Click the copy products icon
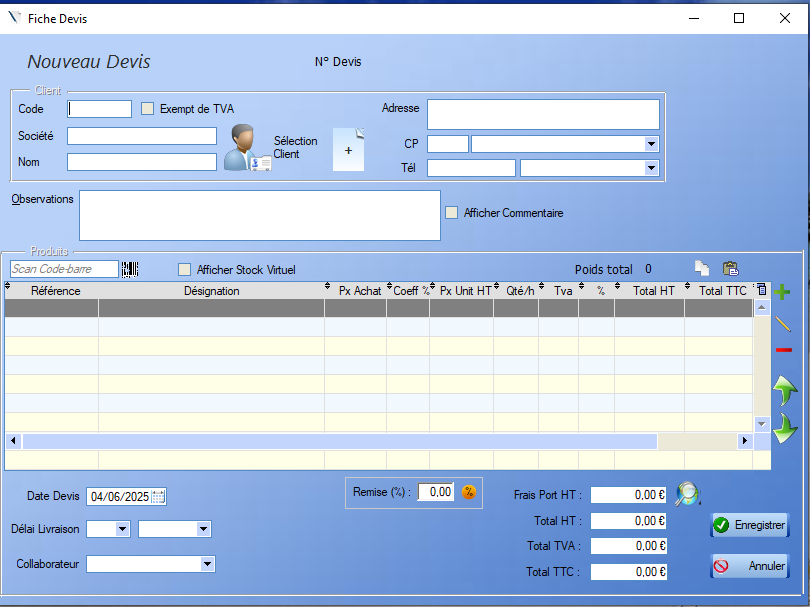 coord(703,269)
